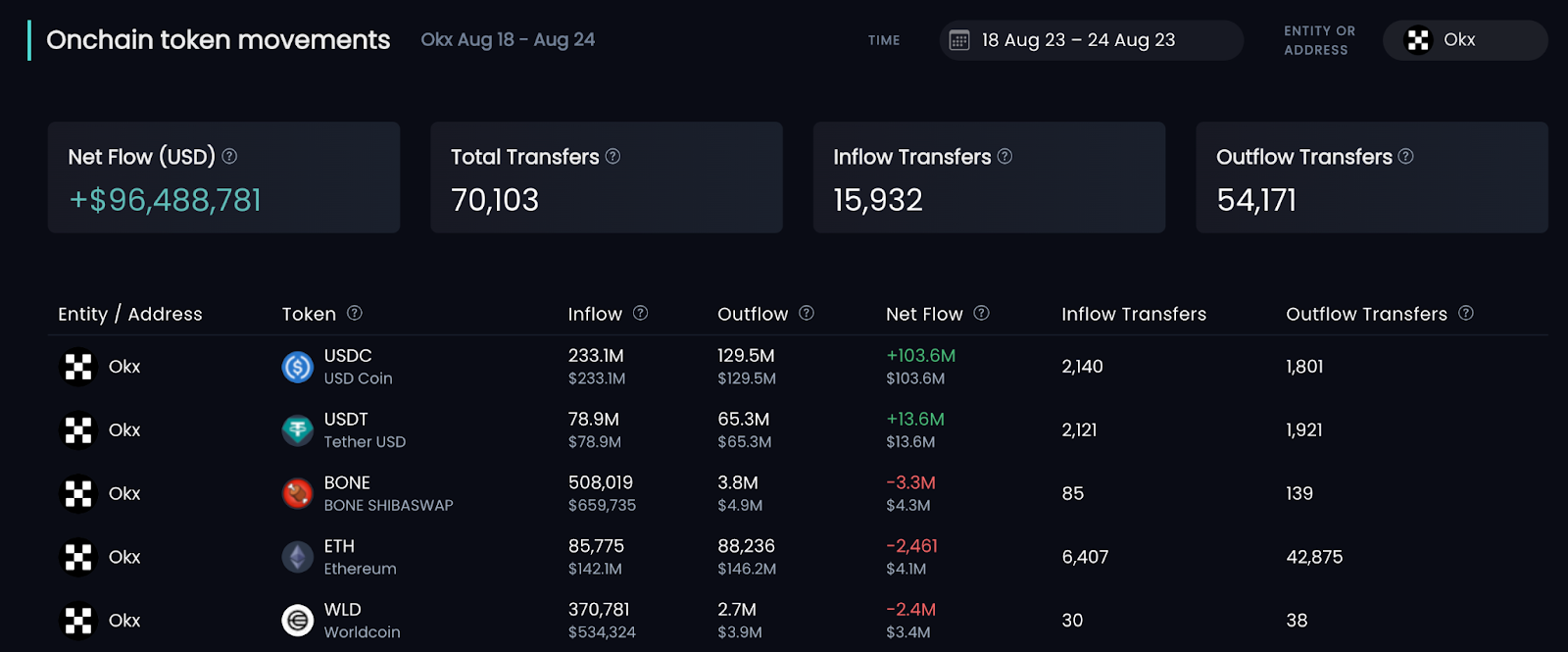Click the +$96,488,781 net flow value
Viewport: 1568px width, 652px height.
pos(165,200)
